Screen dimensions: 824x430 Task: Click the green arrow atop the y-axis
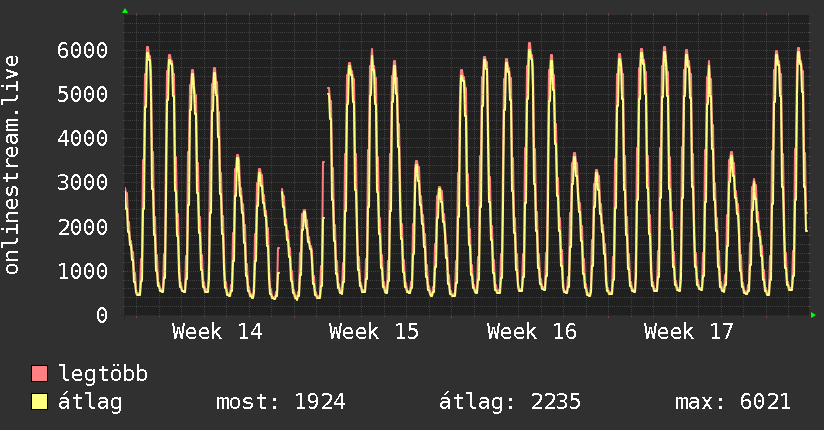[124, 11]
